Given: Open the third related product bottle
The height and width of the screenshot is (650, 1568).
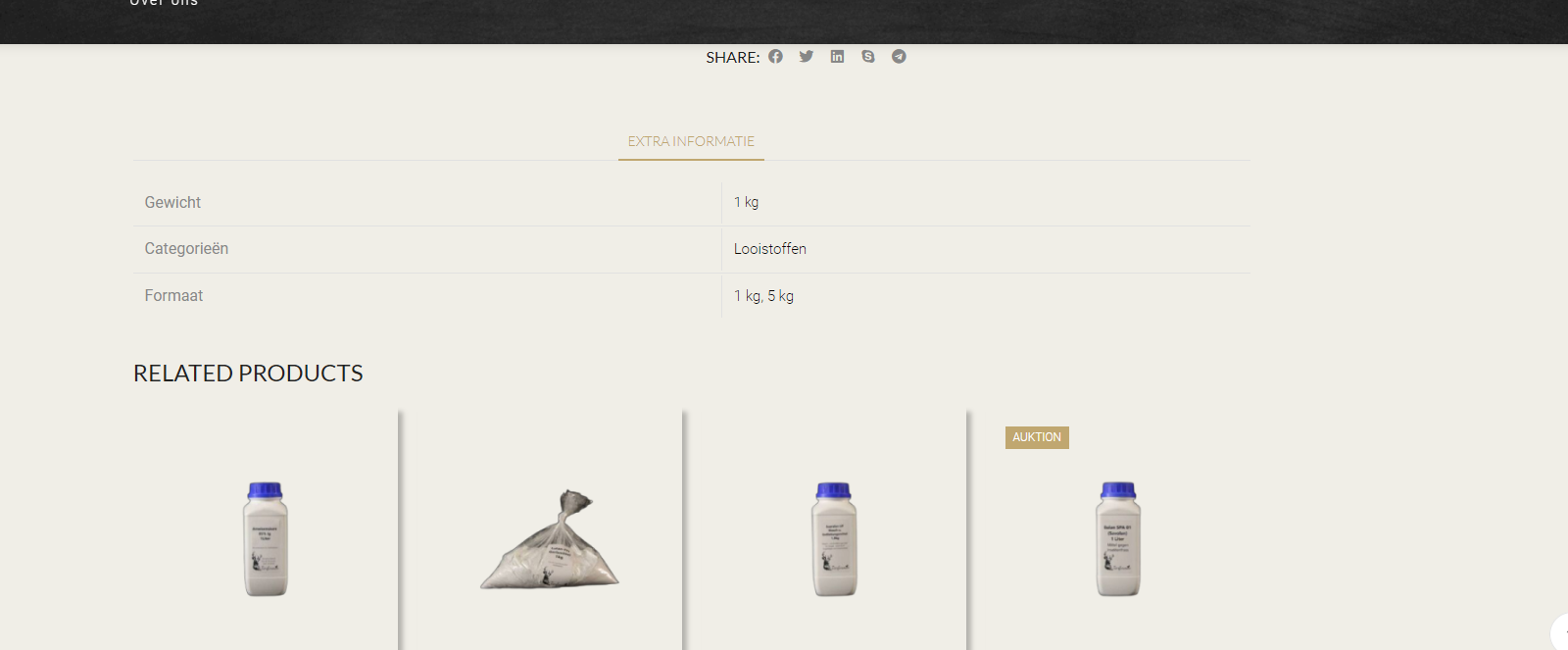Looking at the screenshot, I should (834, 538).
